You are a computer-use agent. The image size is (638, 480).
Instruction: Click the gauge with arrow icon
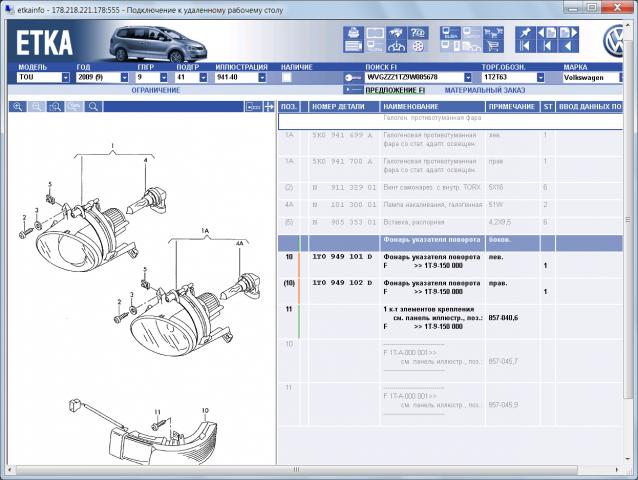(x=395, y=46)
